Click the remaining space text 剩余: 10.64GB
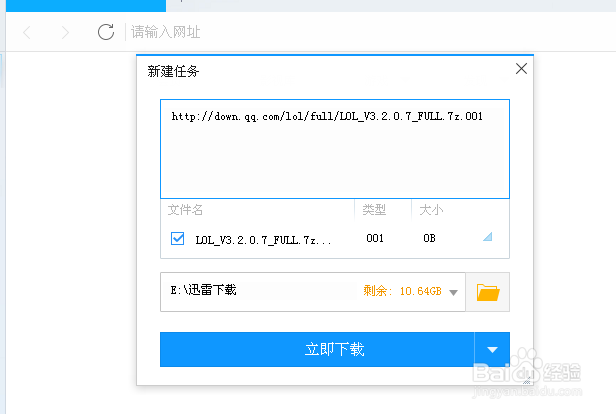Image resolution: width=616 pixels, height=414 pixels. [402, 291]
